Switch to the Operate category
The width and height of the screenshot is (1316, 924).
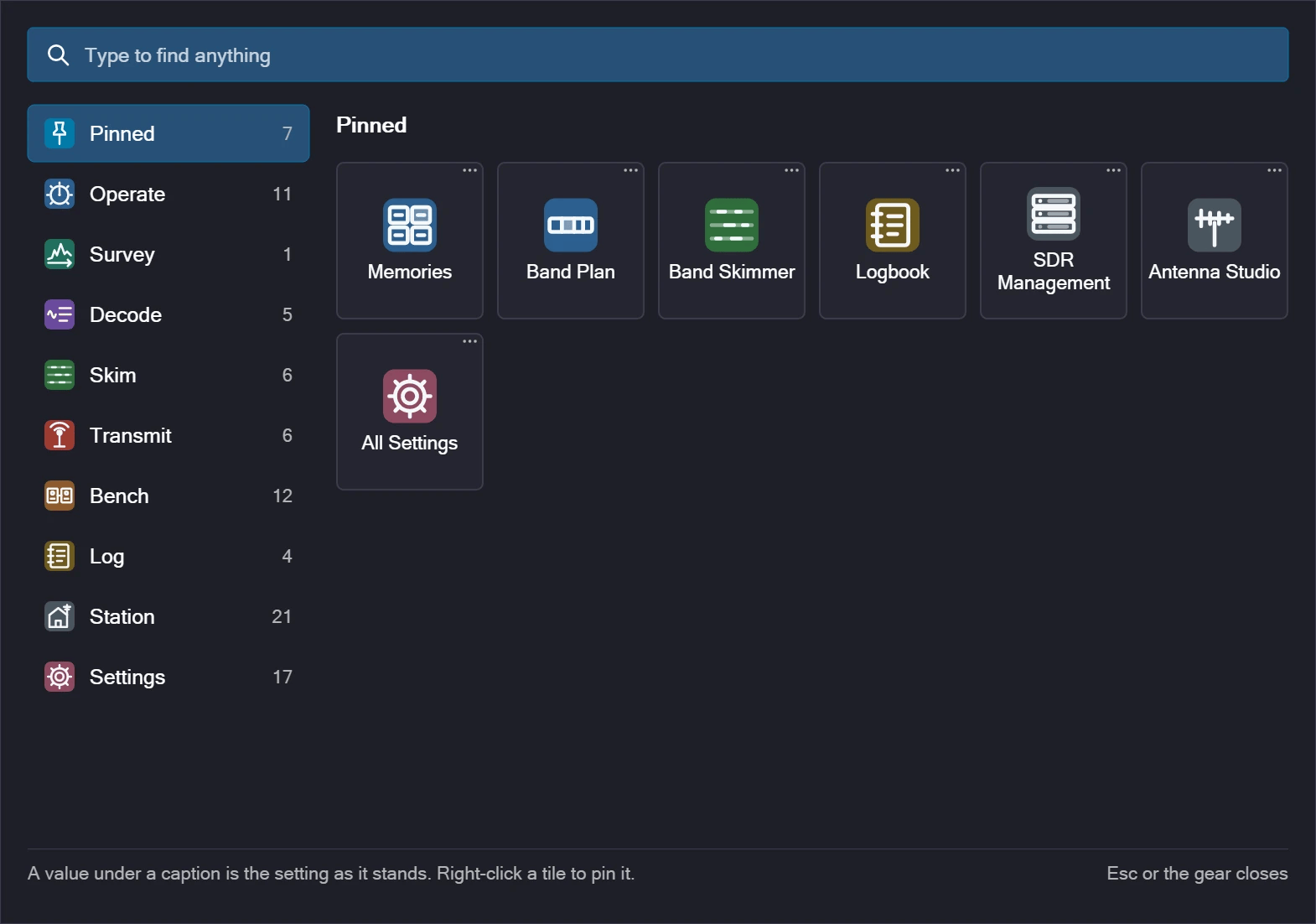click(x=168, y=194)
